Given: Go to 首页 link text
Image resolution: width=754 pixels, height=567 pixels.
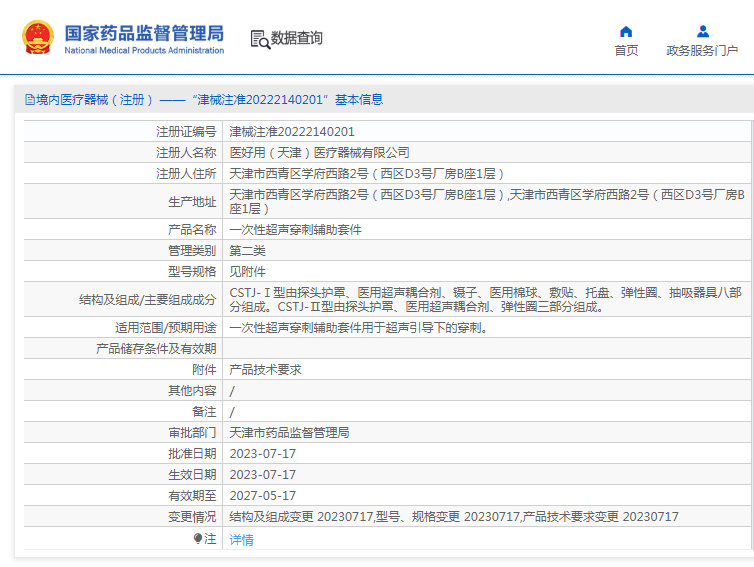Looking at the screenshot, I should 626,50.
